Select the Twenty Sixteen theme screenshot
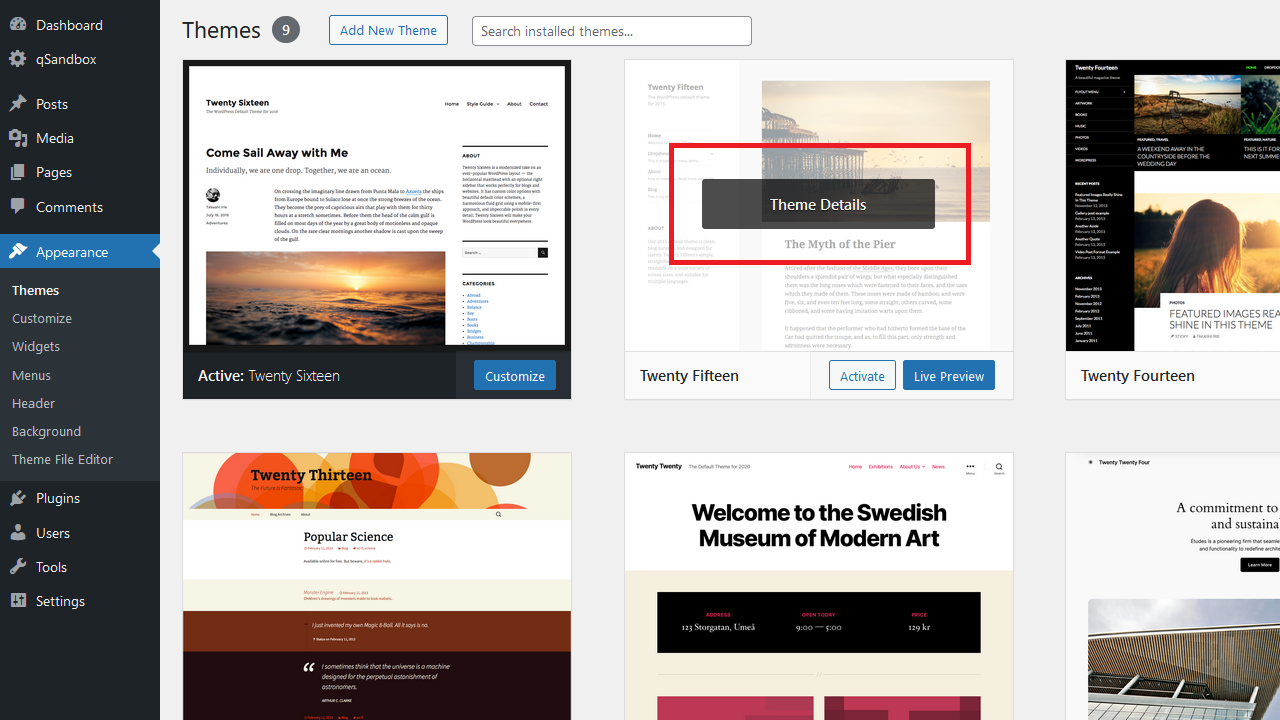1280x720 pixels. click(x=377, y=205)
